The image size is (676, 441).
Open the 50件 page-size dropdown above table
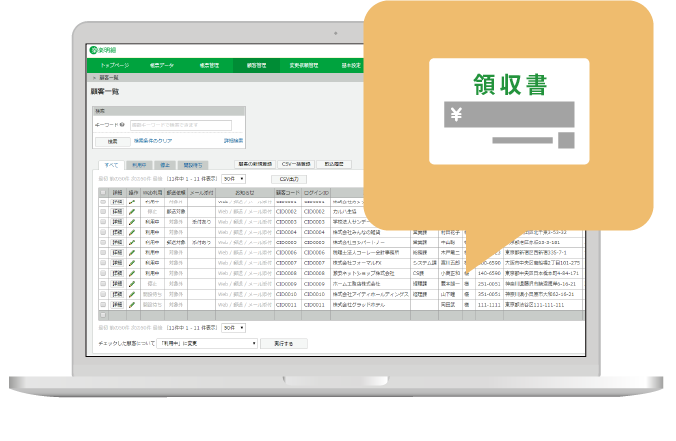coord(233,179)
